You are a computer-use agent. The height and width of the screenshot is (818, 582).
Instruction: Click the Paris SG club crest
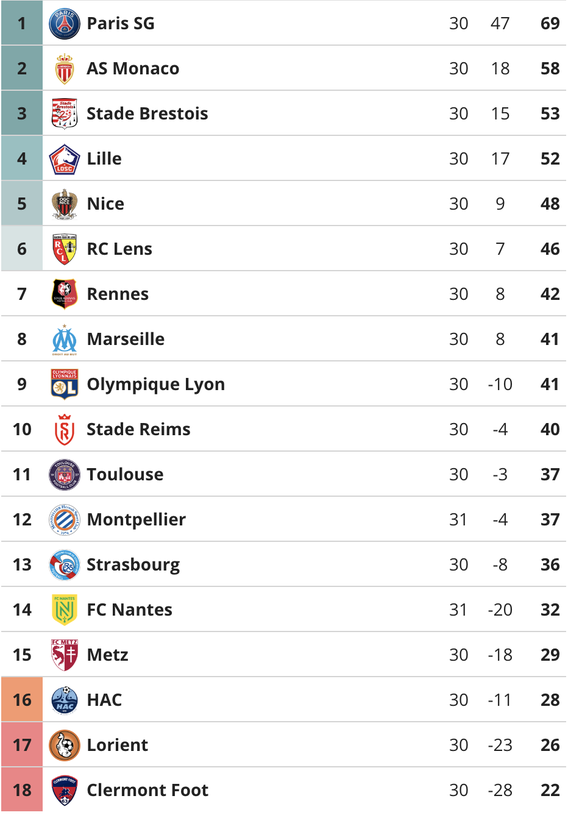coord(64,24)
